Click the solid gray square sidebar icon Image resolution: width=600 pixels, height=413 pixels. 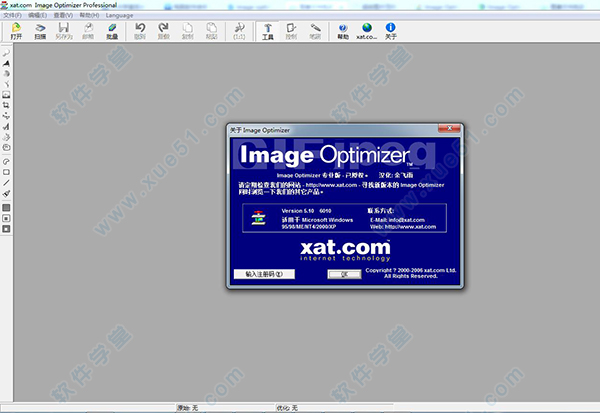6,208
